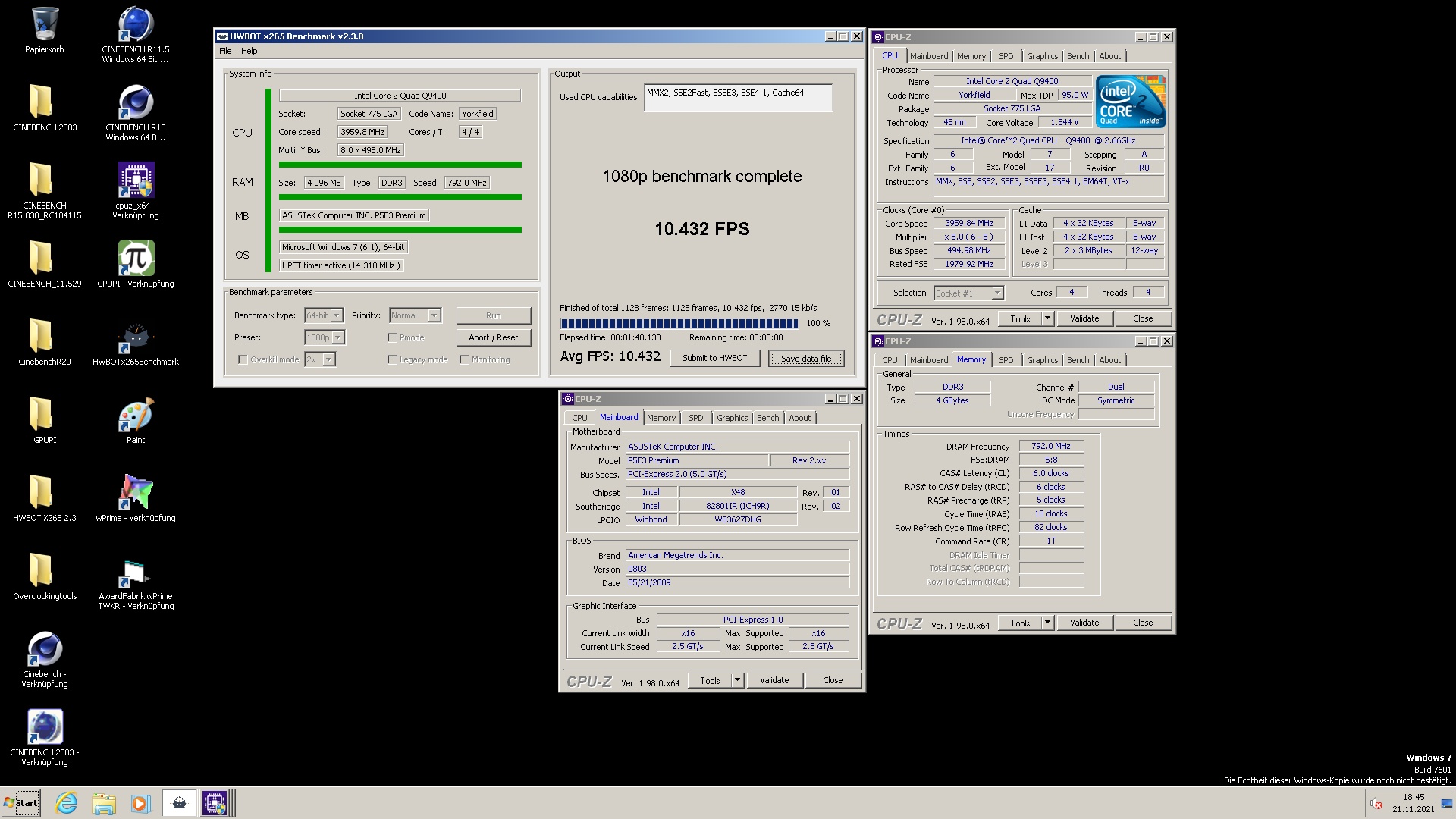Viewport: 1456px width, 819px height.
Task: Open the CinebenchR20 folder
Action: click(x=45, y=342)
